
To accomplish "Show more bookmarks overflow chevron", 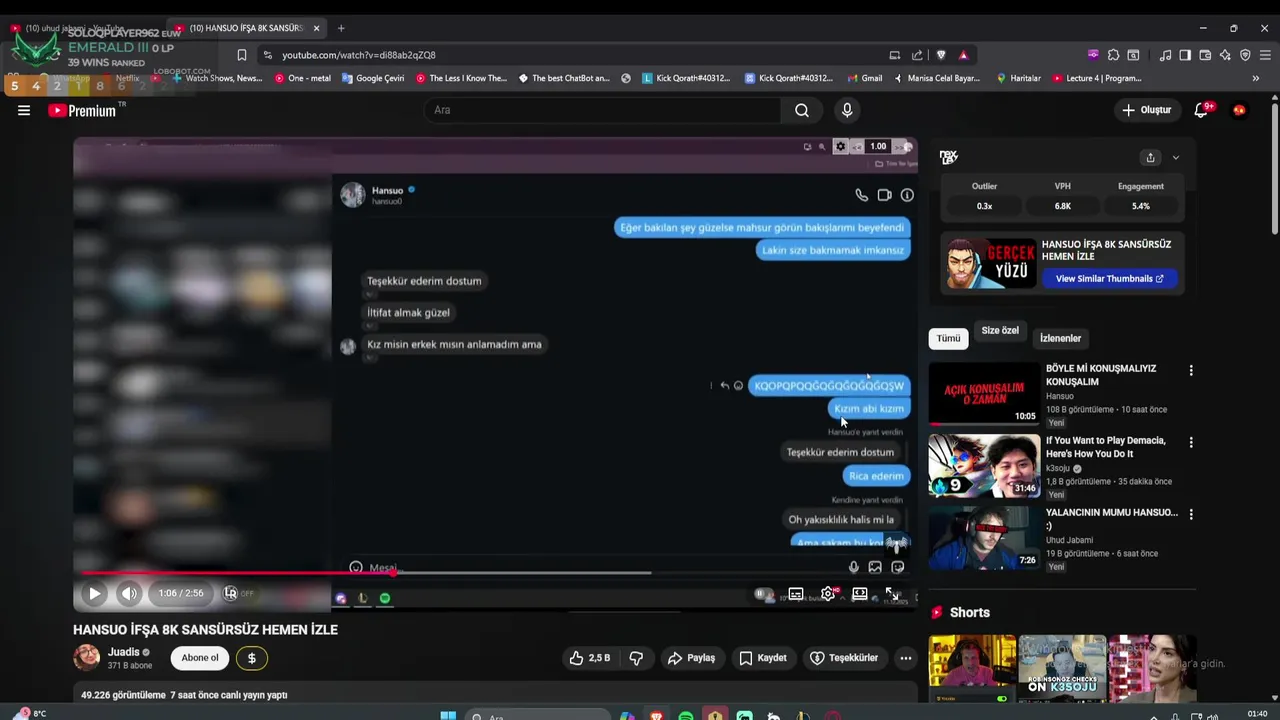I will pyautogui.click(x=1255, y=78).
